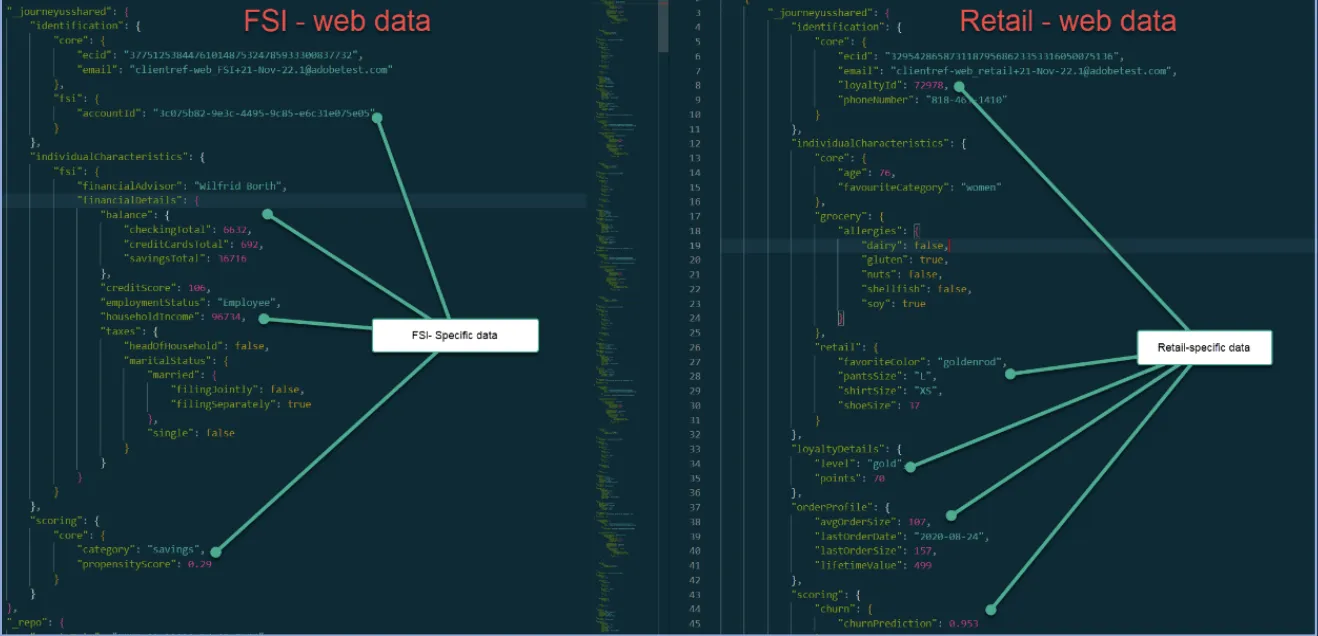
Task: Click the "gluten" property
Action: 906,259
